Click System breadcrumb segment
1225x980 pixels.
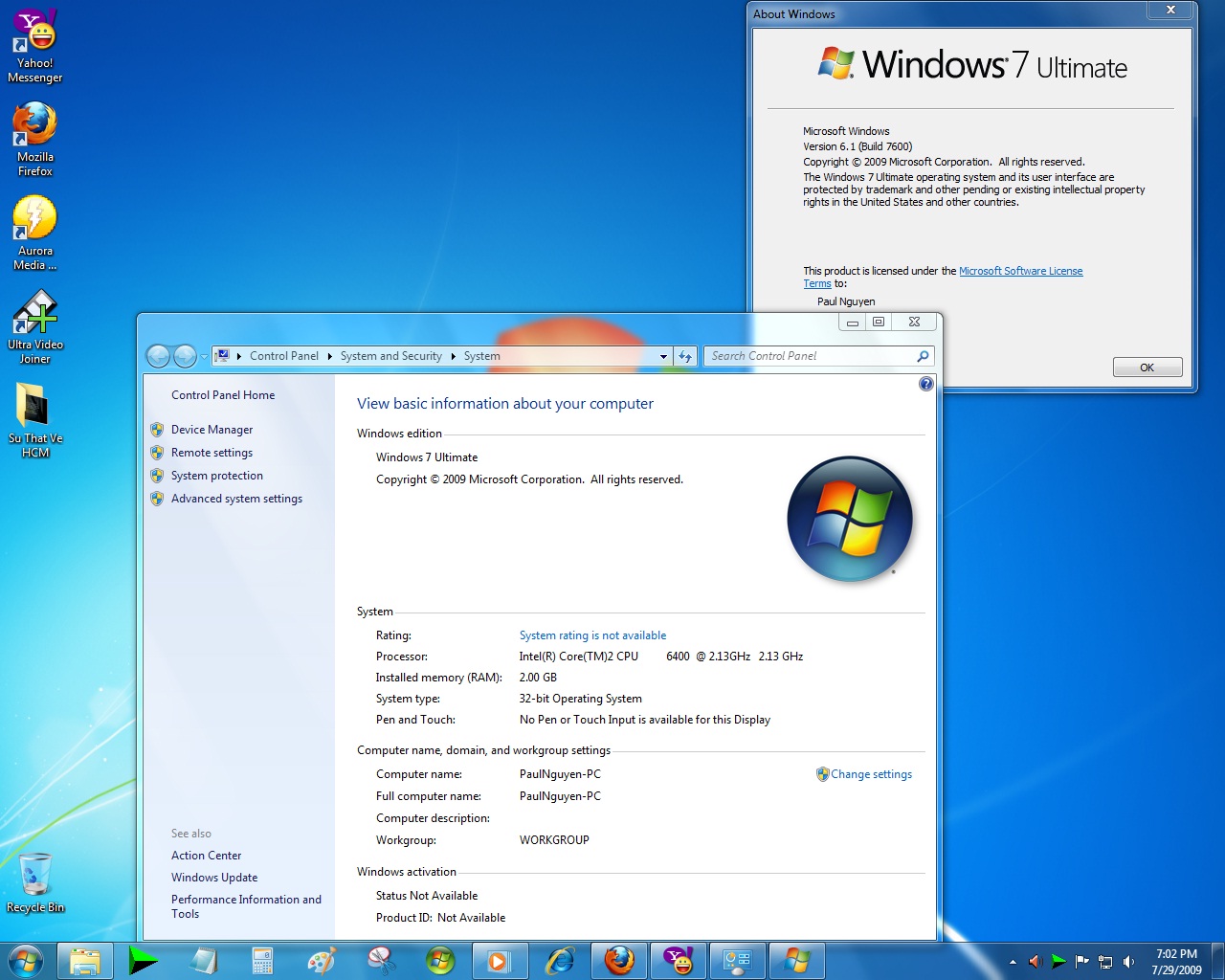point(481,356)
